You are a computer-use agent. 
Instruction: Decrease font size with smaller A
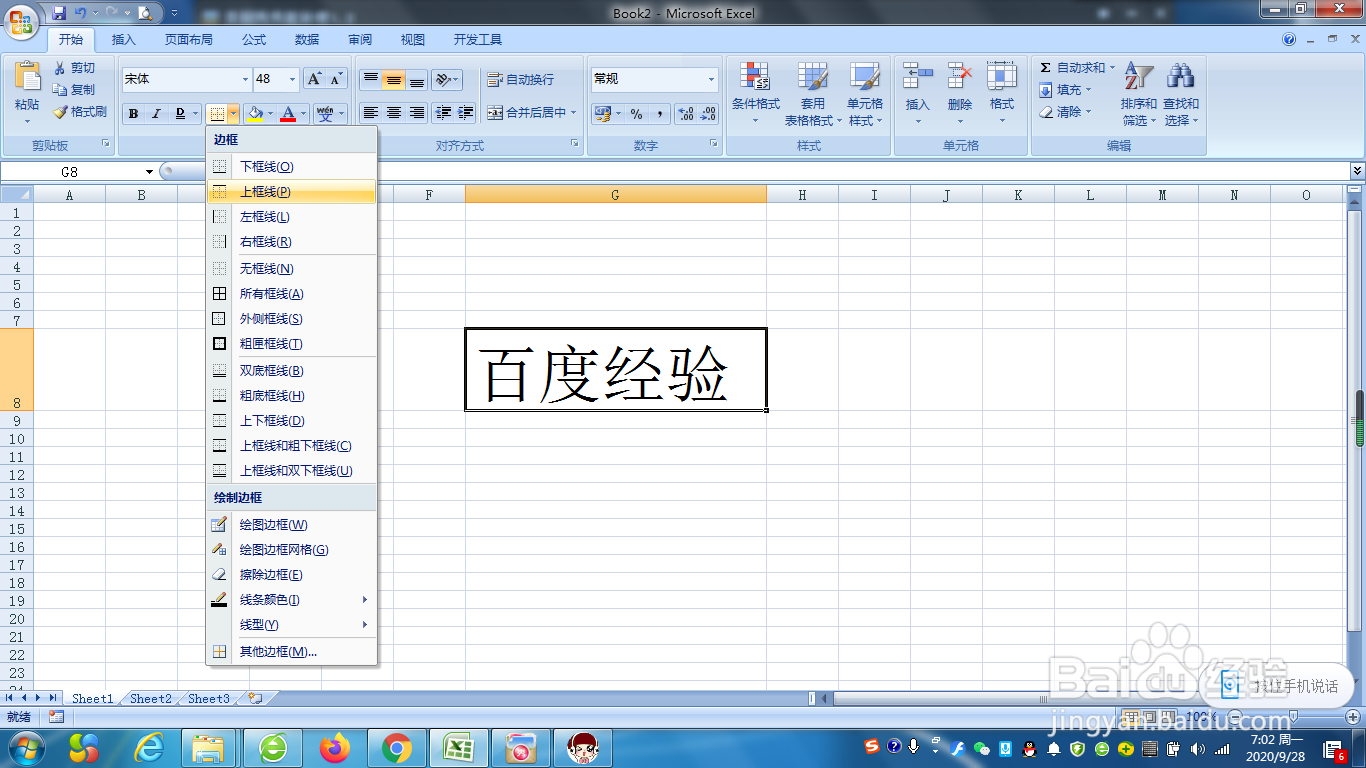(336, 79)
